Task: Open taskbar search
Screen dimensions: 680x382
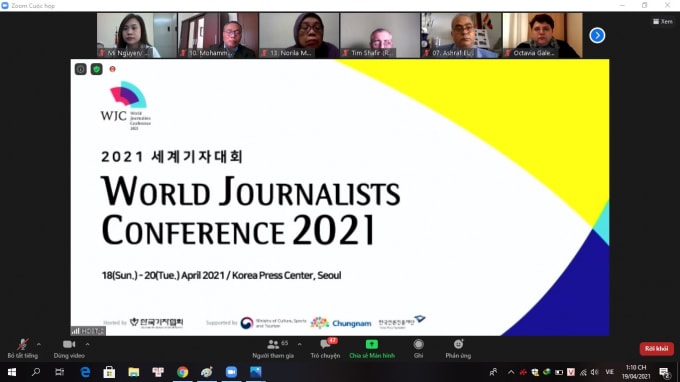Action: 36,372
